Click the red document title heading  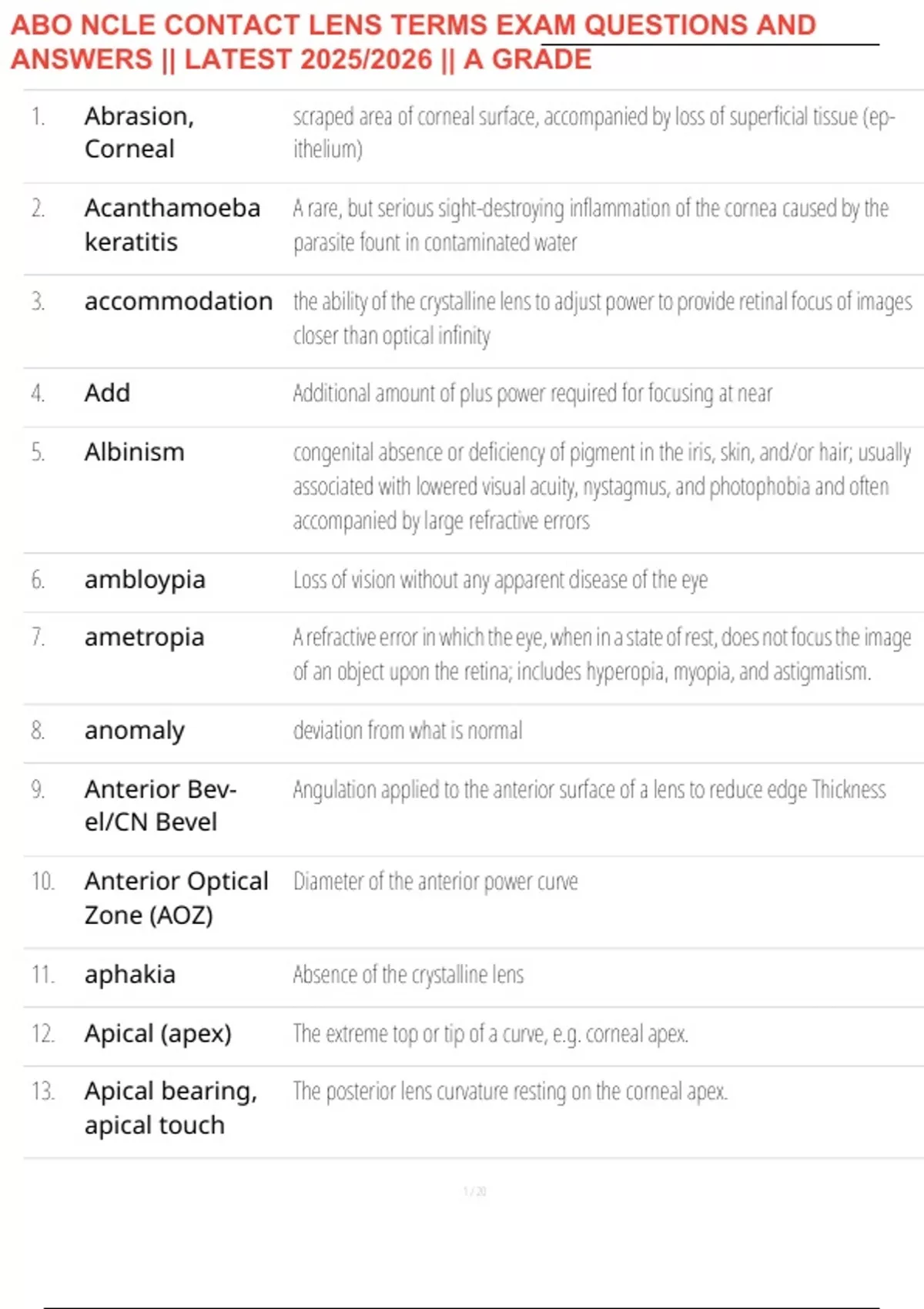tap(413, 42)
